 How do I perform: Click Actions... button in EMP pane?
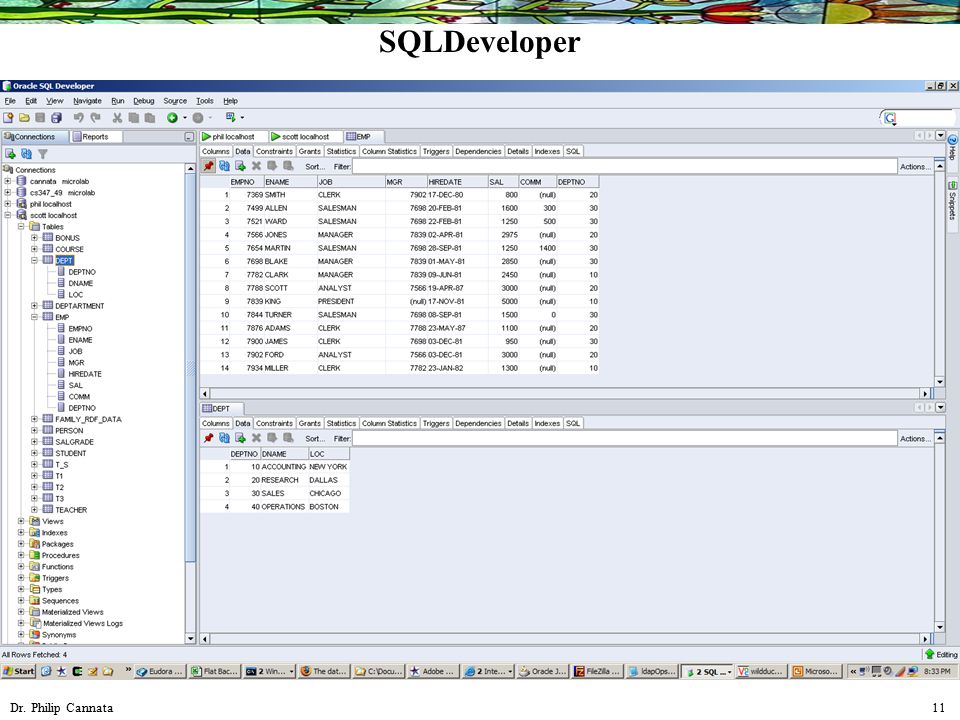click(x=915, y=167)
